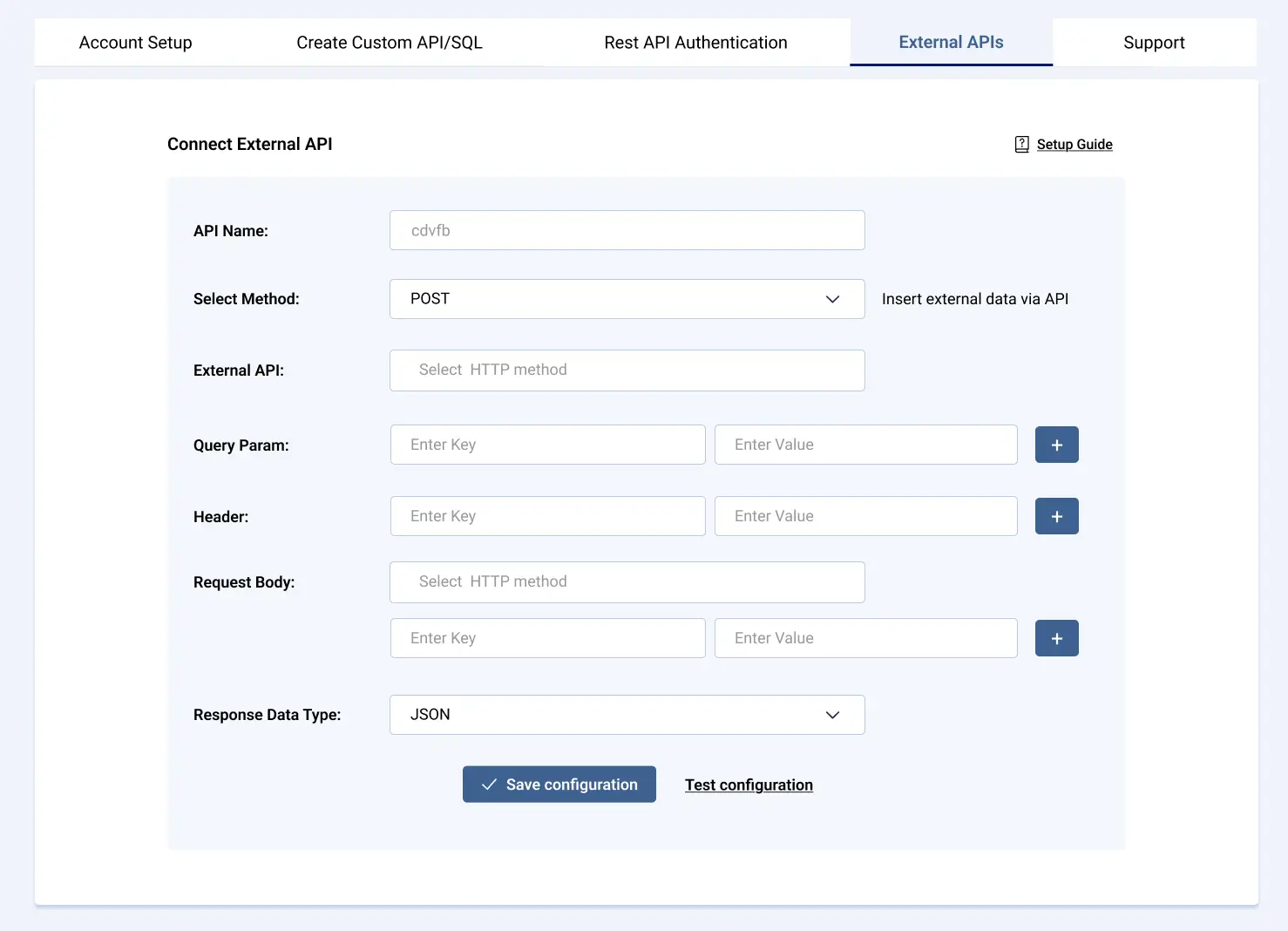This screenshot has width=1288, height=931.
Task: Open the Support tab
Action: [1154, 43]
